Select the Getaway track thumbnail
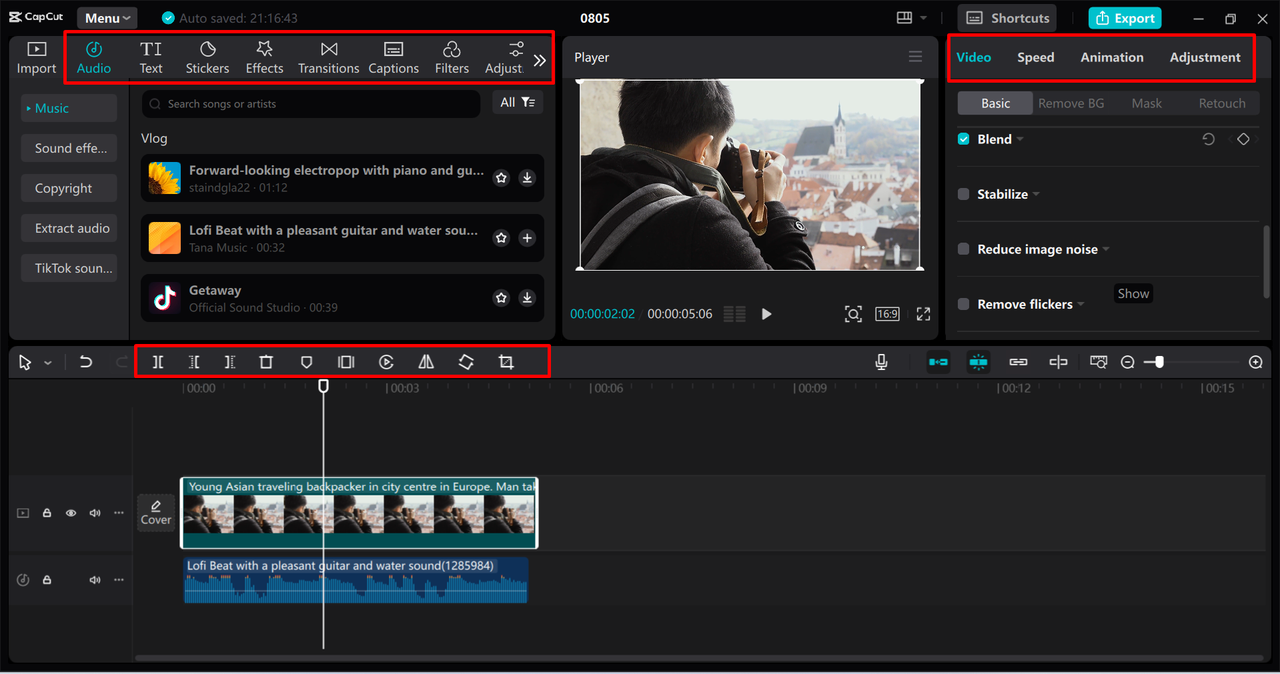Image resolution: width=1280 pixels, height=674 pixels. click(165, 298)
